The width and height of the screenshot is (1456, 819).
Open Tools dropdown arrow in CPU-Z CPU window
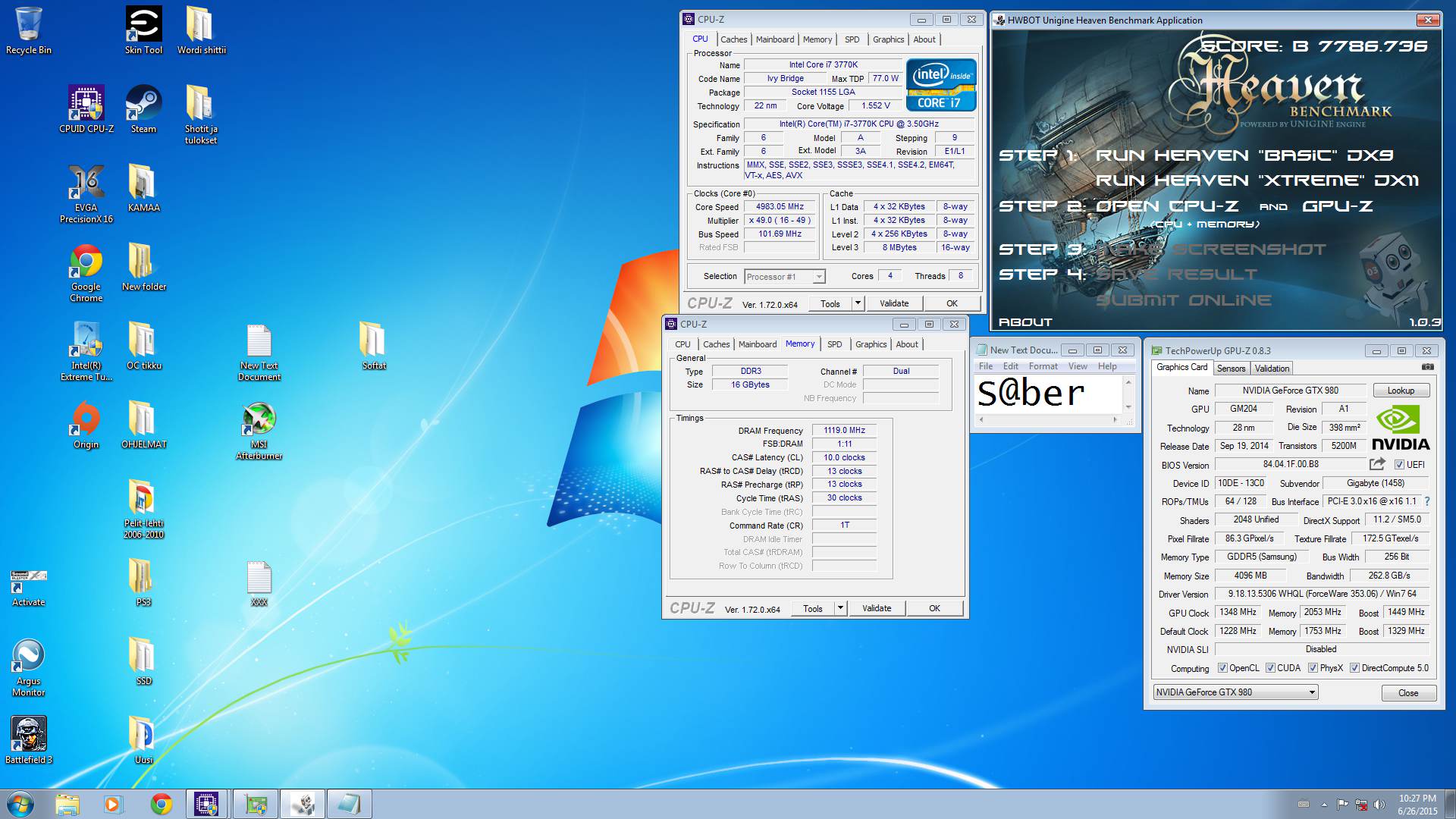858,303
